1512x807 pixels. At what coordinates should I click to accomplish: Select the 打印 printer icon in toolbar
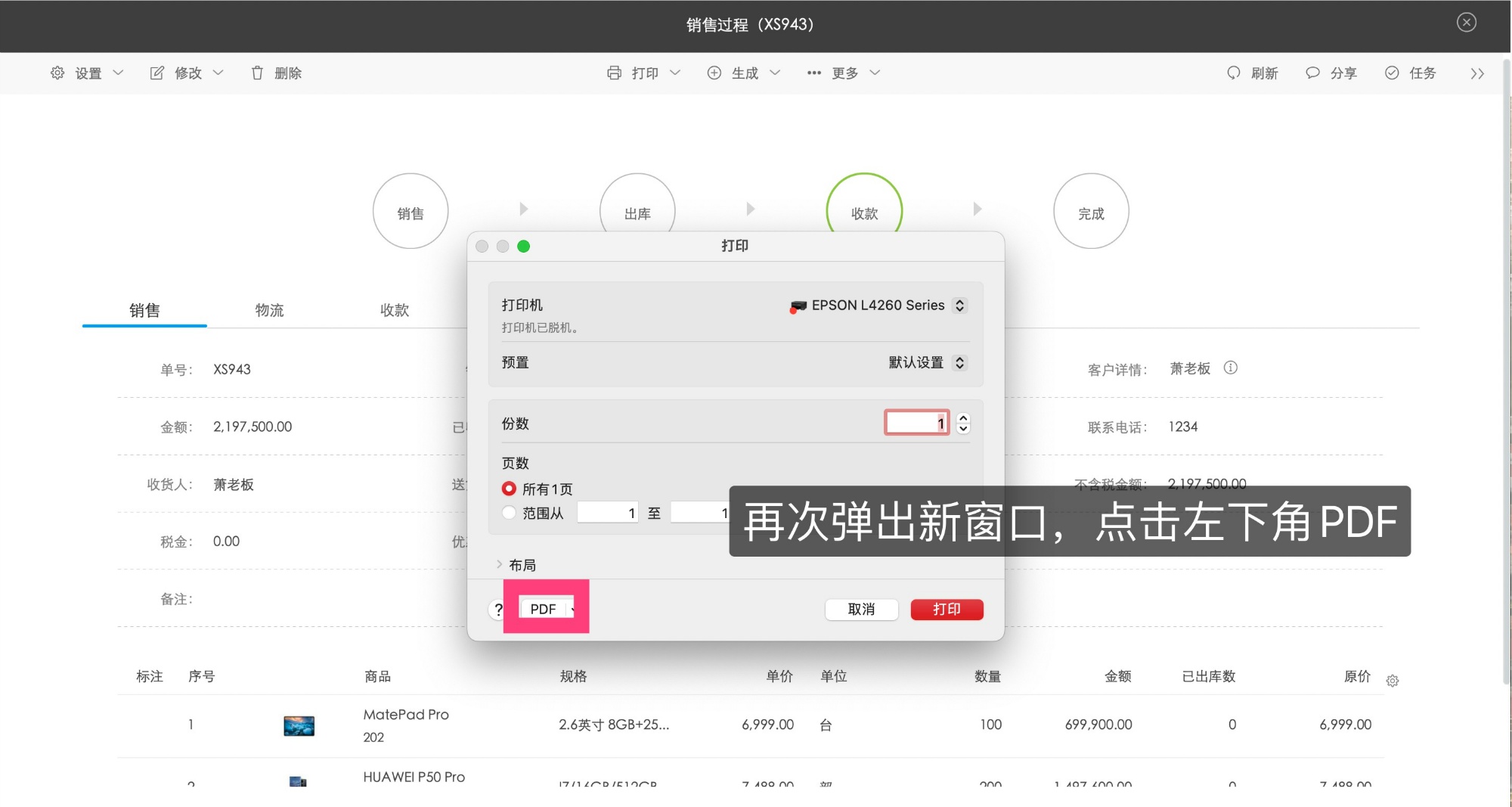coord(615,73)
